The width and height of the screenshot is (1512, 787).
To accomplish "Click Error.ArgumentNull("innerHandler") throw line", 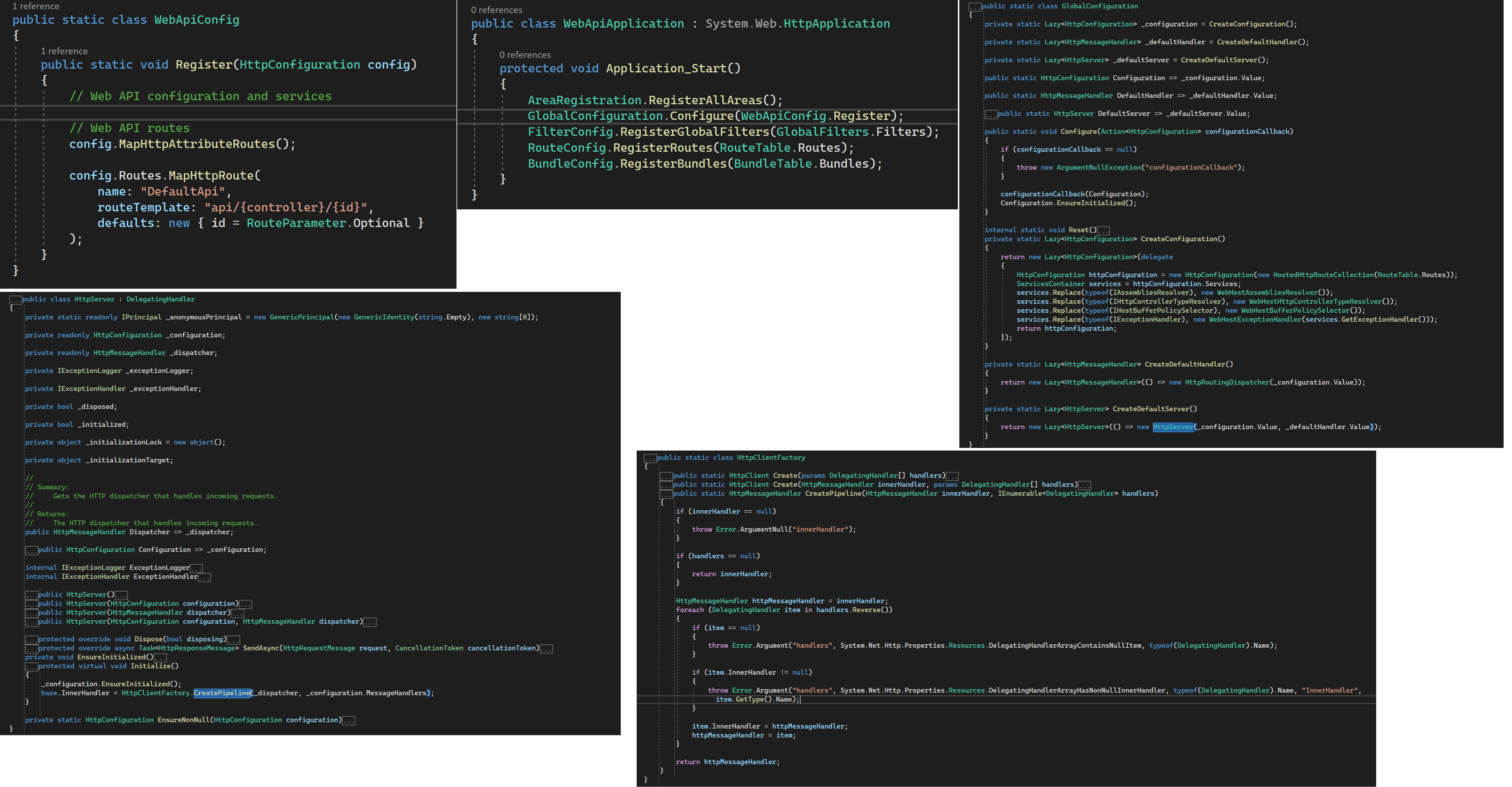I will (774, 529).
